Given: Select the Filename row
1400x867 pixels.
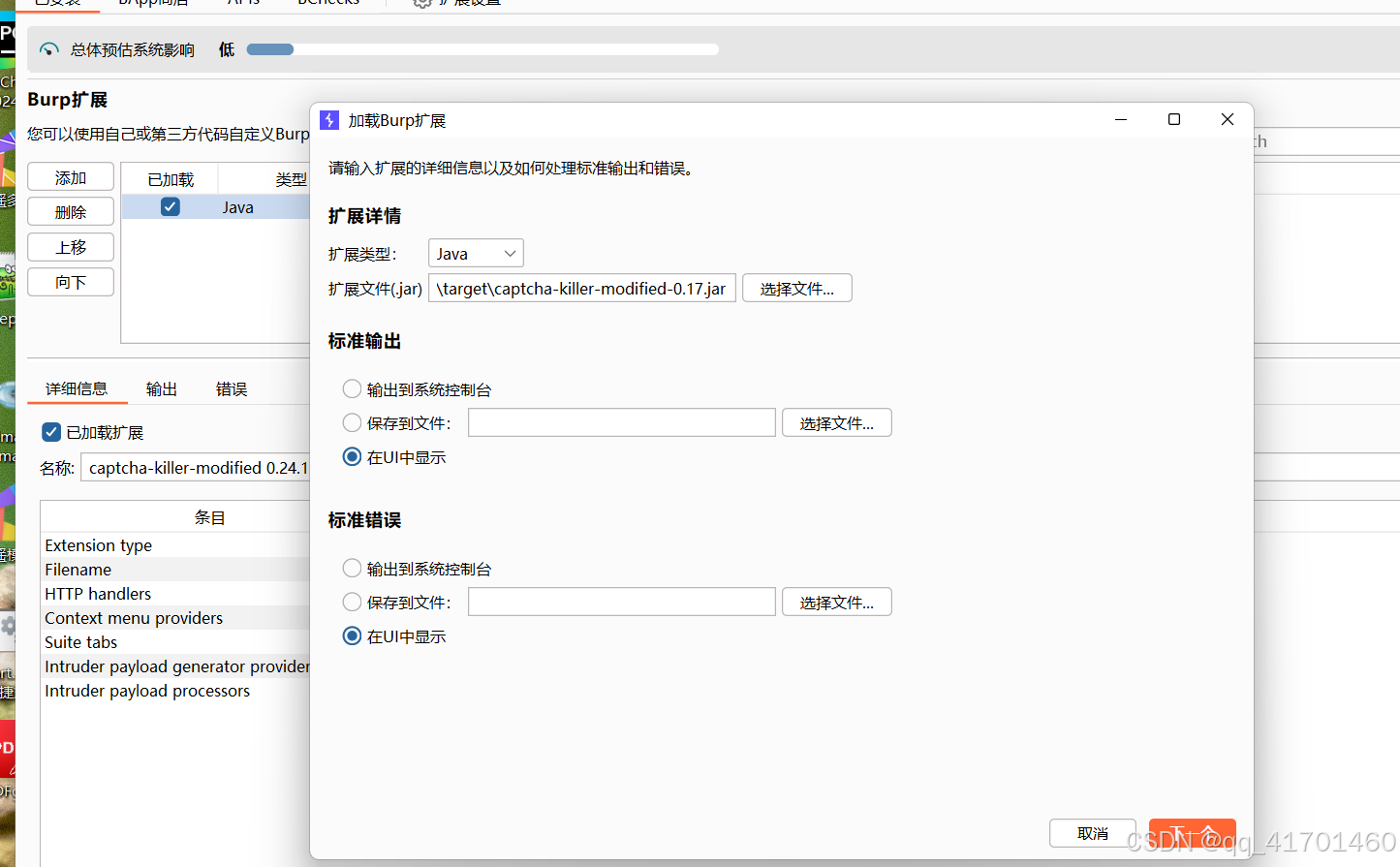Looking at the screenshot, I should point(175,570).
